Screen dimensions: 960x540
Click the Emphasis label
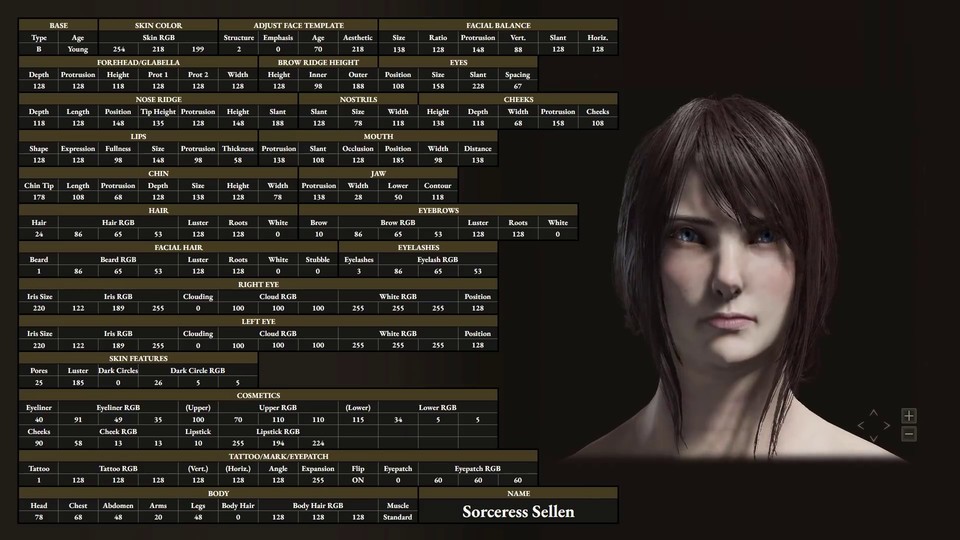pos(278,37)
